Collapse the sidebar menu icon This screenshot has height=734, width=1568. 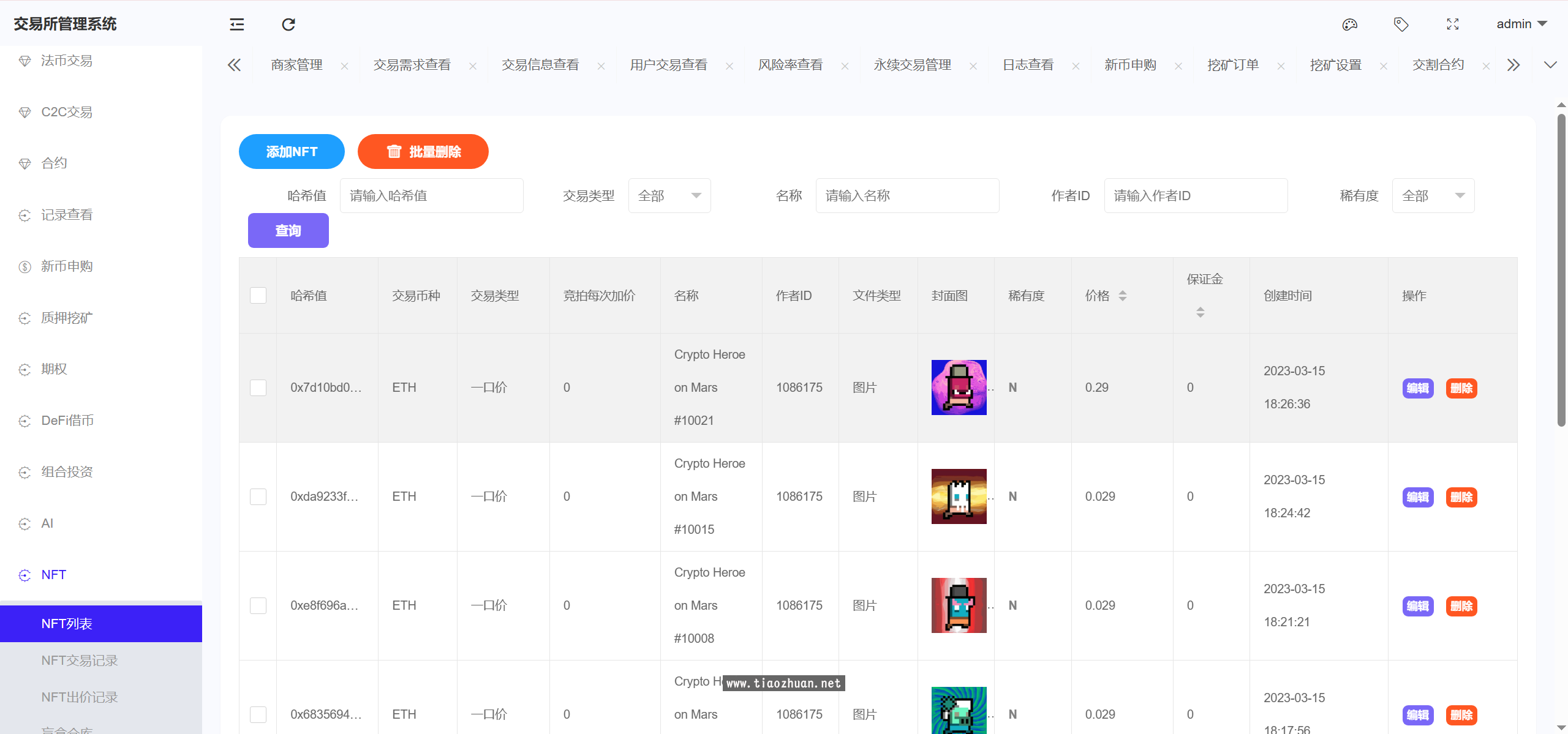(x=237, y=24)
